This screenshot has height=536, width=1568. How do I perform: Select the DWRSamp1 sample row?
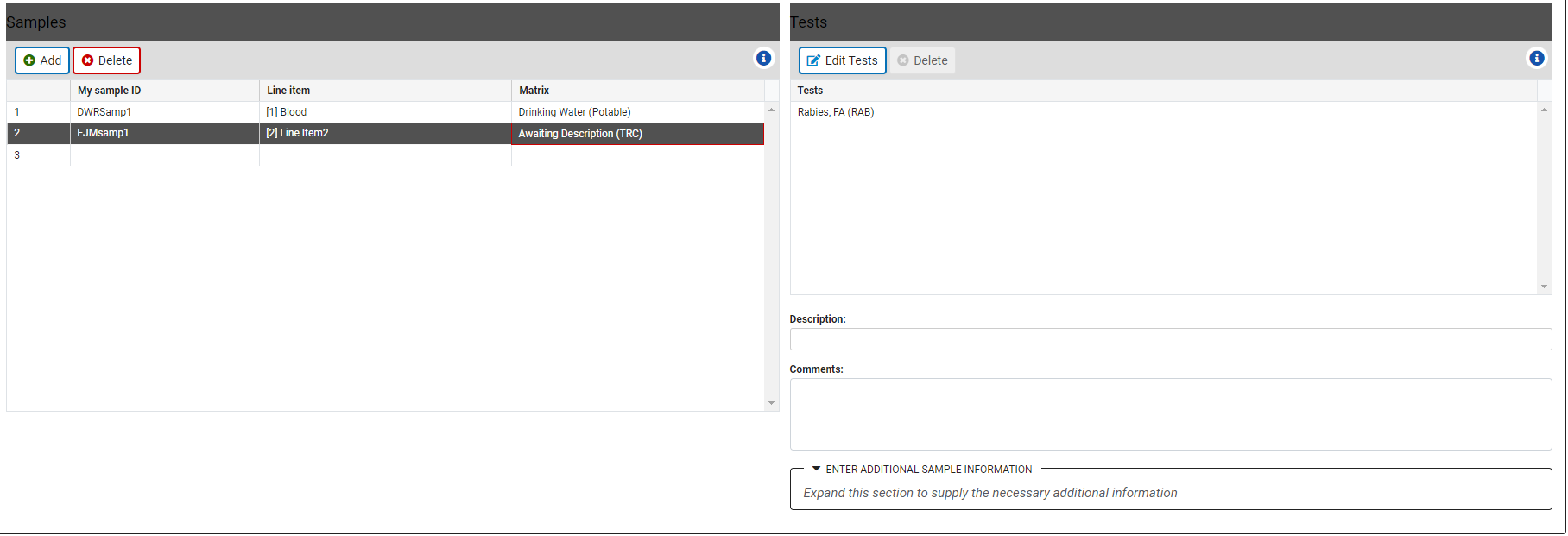pos(104,112)
